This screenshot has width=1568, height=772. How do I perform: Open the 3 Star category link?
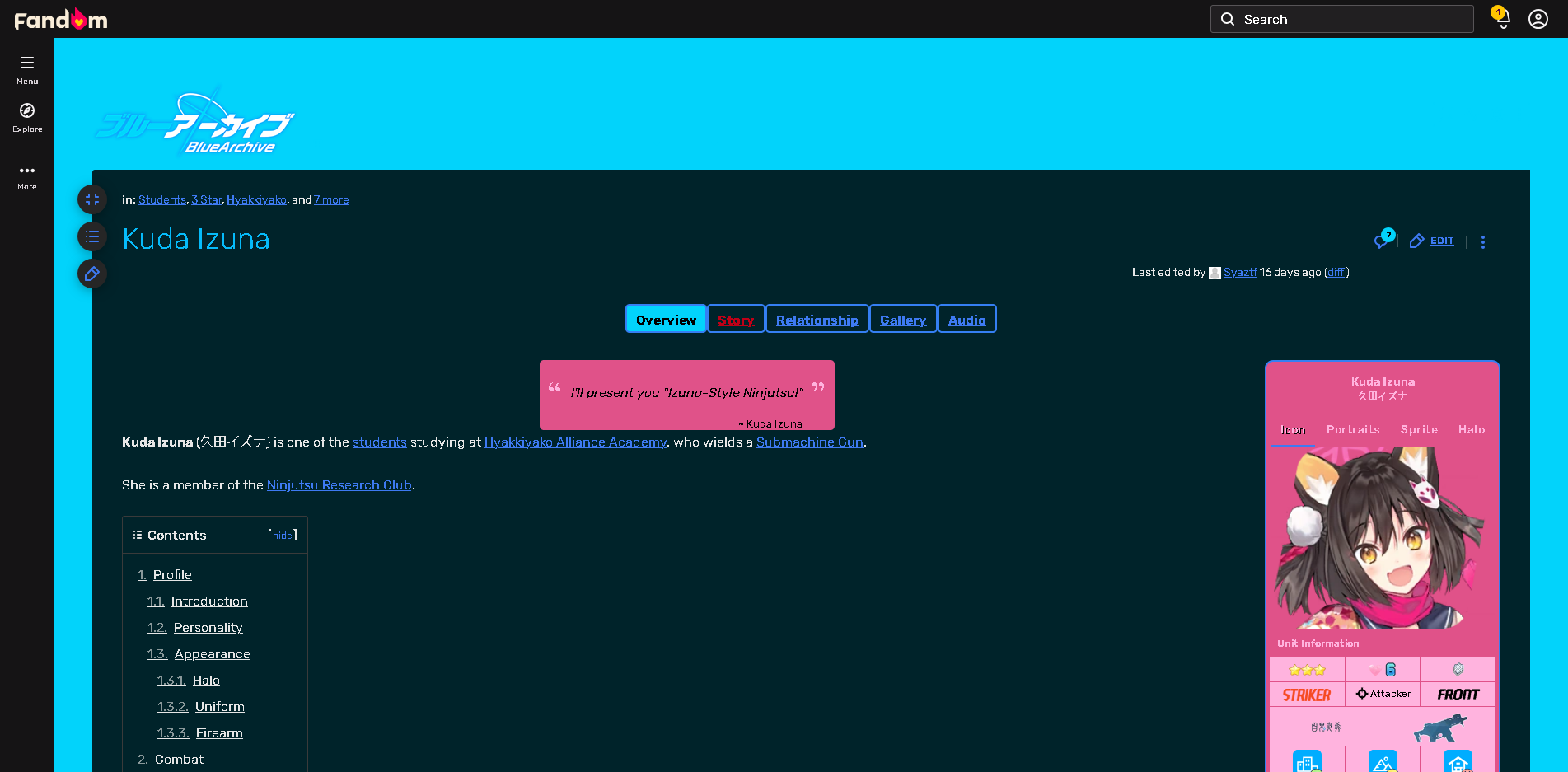206,199
